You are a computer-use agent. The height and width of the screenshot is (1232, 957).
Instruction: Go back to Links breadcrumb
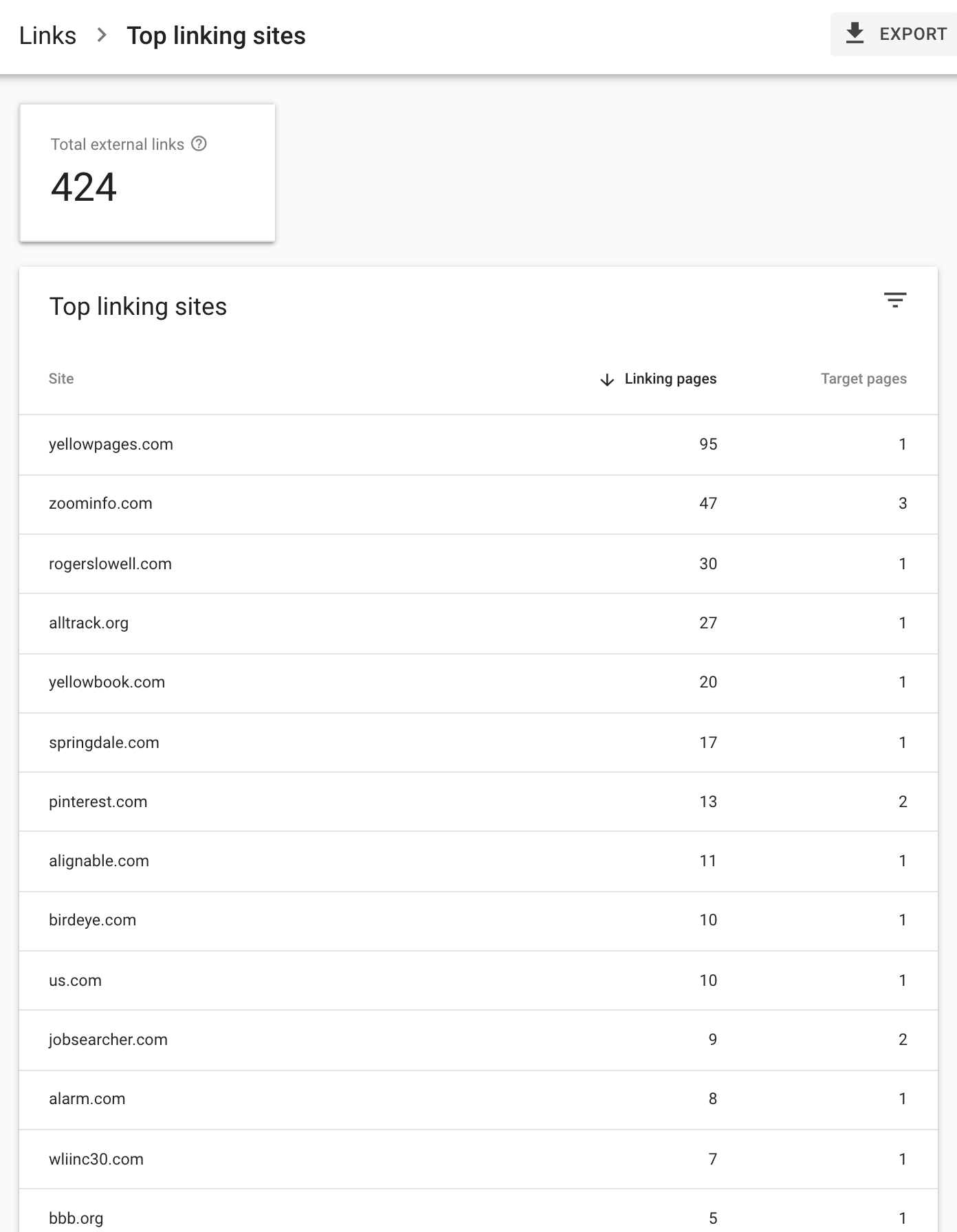(x=47, y=36)
